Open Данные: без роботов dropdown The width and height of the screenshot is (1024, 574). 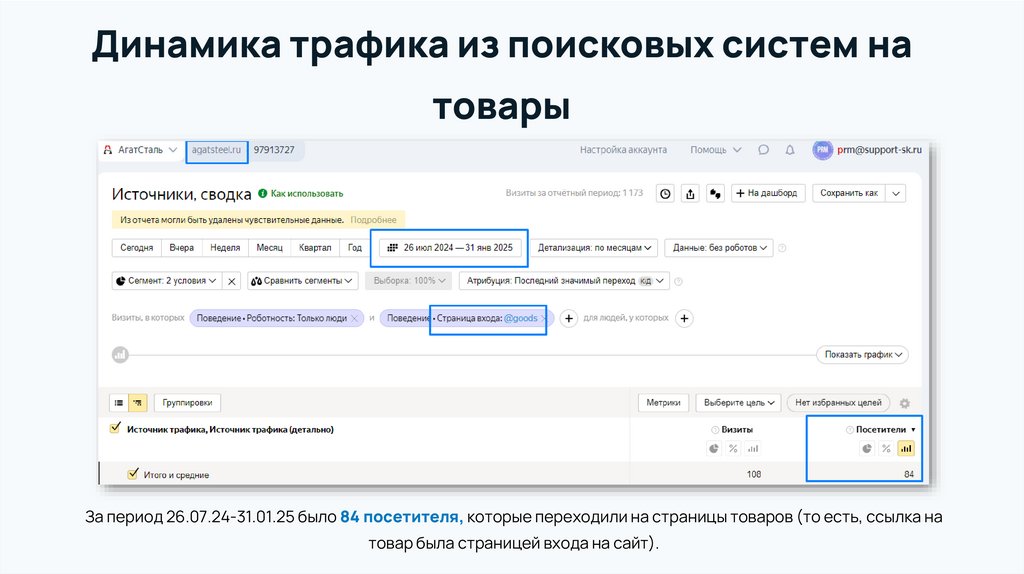[719, 248]
